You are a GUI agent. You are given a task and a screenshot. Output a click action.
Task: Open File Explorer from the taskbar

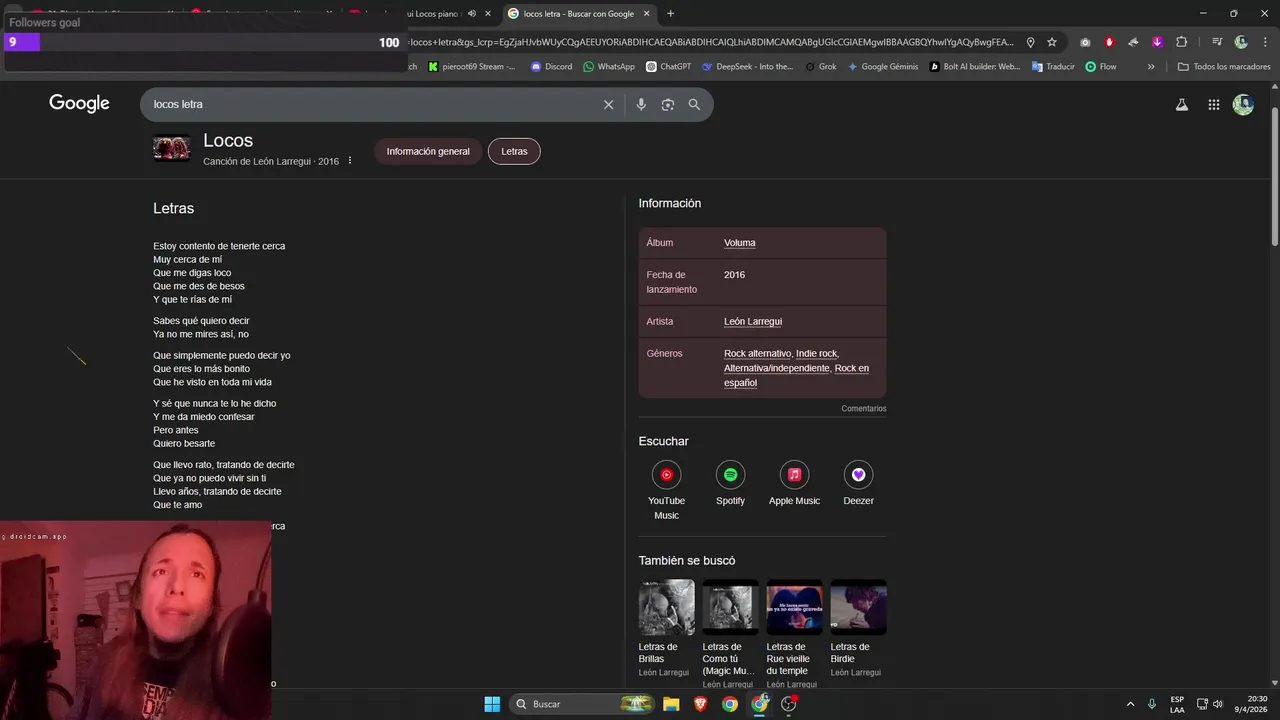[670, 704]
